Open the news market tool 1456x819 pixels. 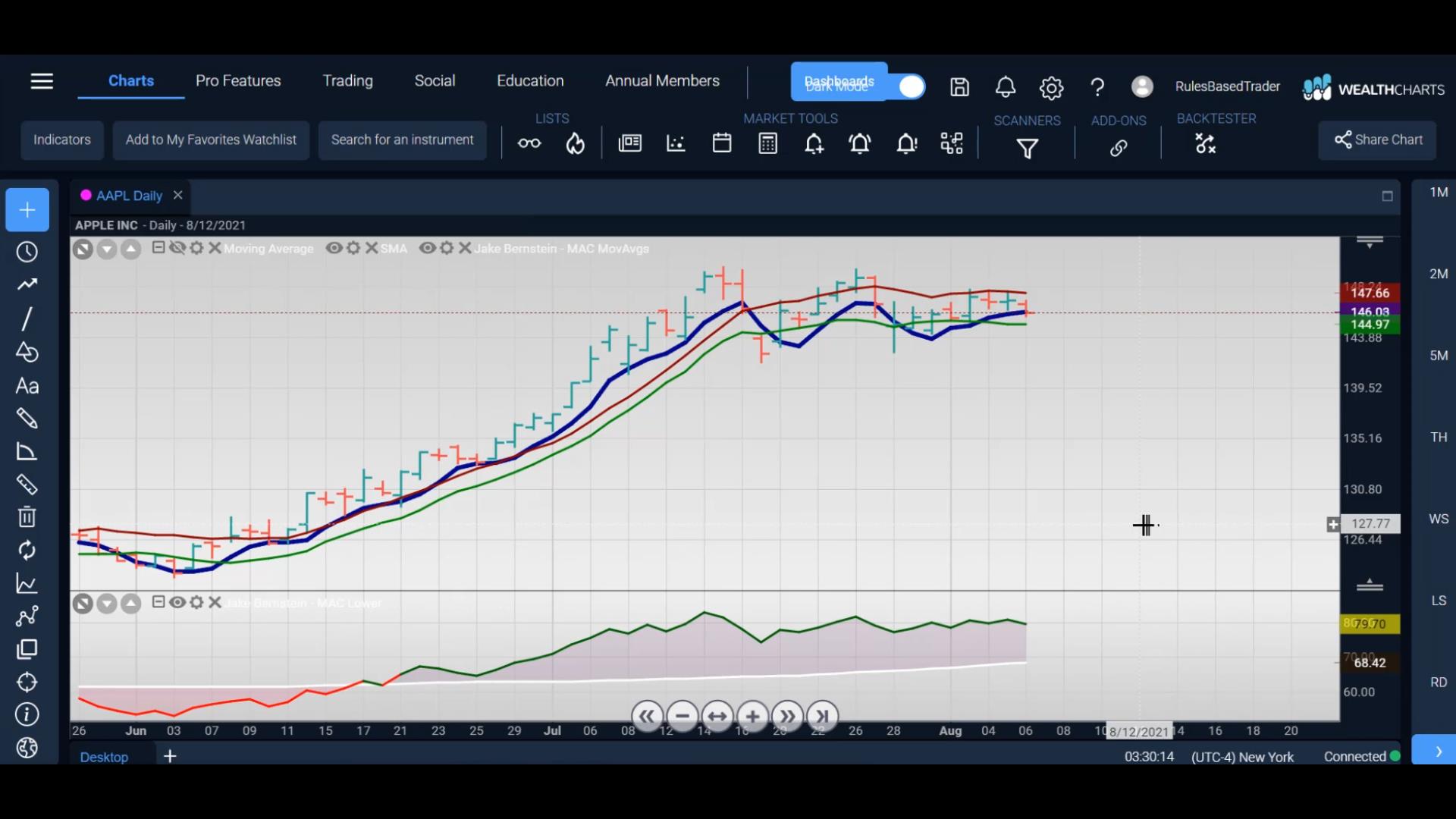pos(630,143)
